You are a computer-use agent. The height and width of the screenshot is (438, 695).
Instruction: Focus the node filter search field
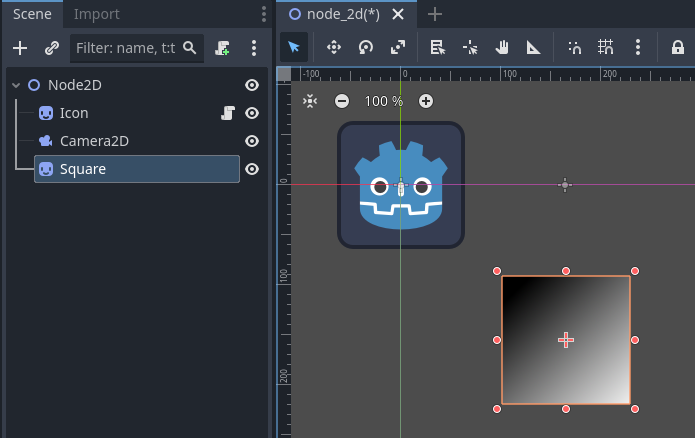137,48
